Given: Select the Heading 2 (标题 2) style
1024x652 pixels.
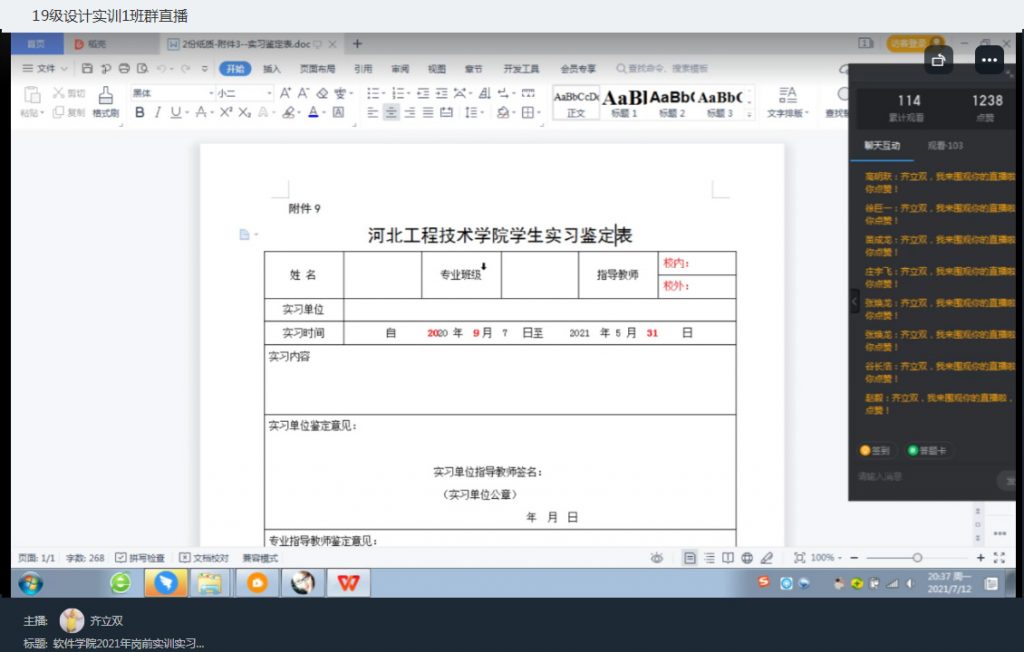Looking at the screenshot, I should pyautogui.click(x=672, y=103).
